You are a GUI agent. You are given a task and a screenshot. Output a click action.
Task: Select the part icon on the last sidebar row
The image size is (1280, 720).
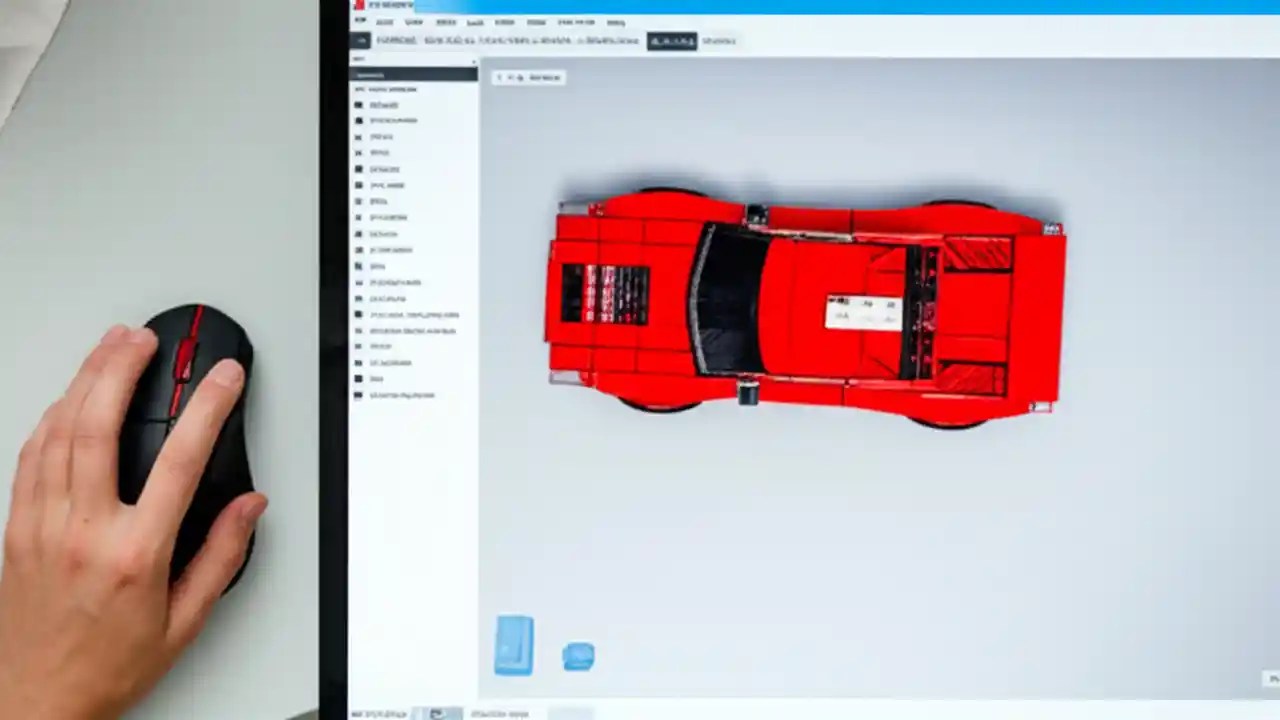[358, 395]
